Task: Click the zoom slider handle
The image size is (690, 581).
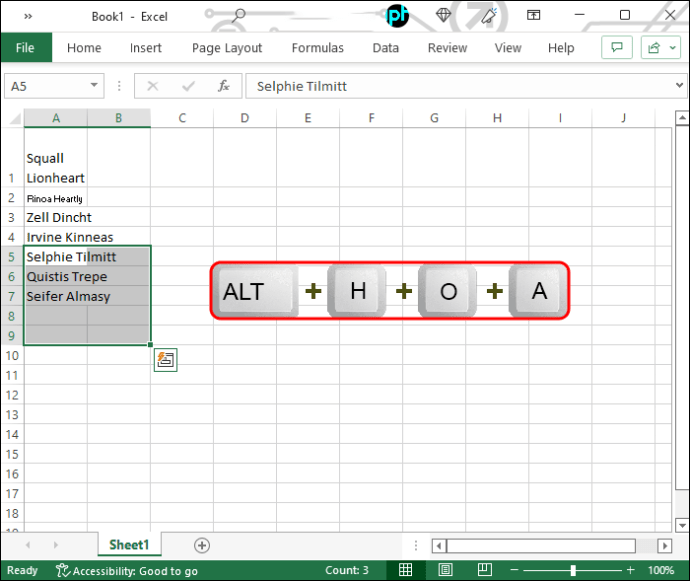Action: [573, 570]
